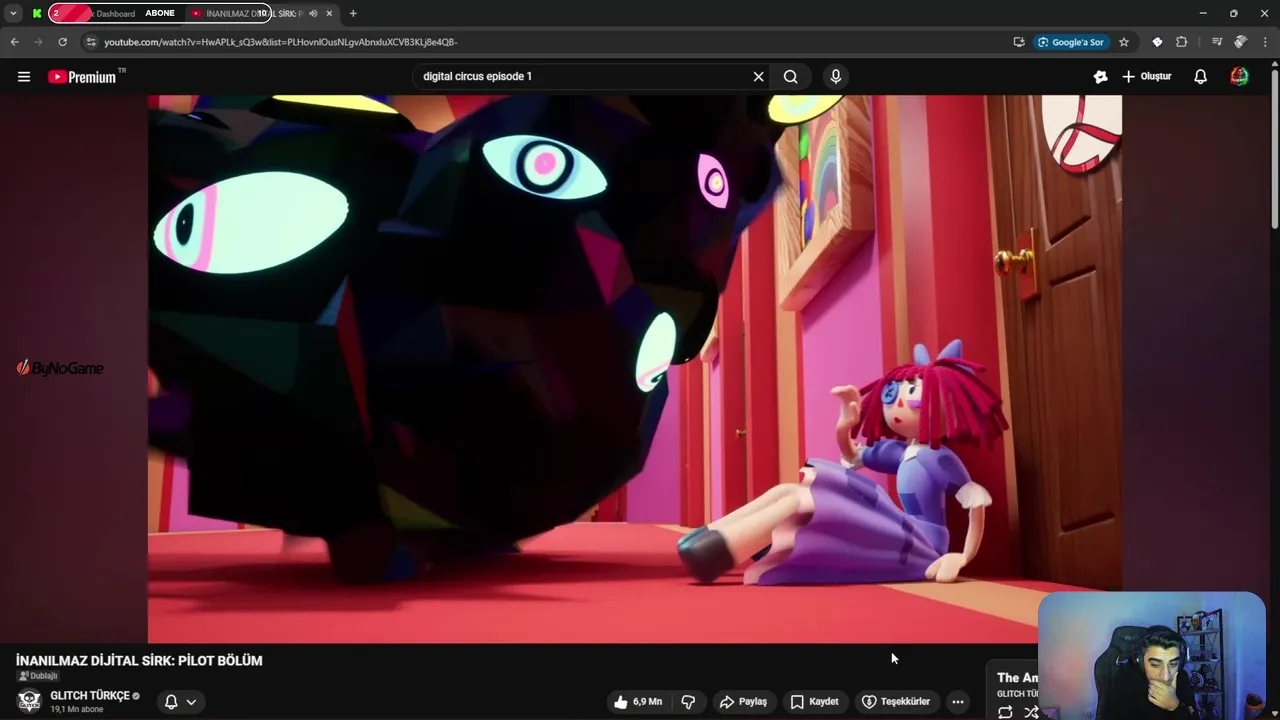The width and height of the screenshot is (1280, 720).
Task: Go forward with the browser forward arrow
Action: [x=38, y=42]
